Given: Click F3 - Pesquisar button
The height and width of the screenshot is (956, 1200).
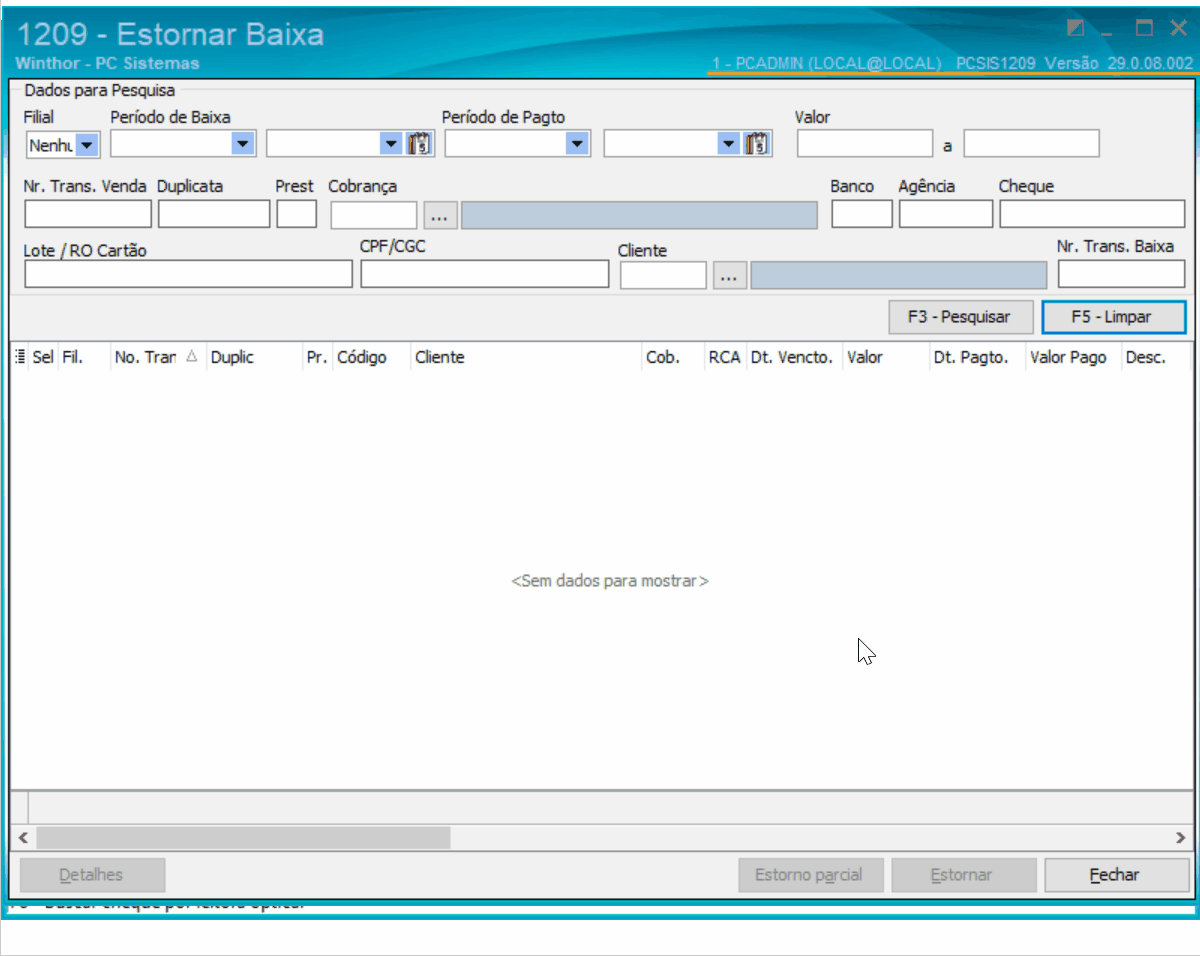Looking at the screenshot, I should point(961,317).
